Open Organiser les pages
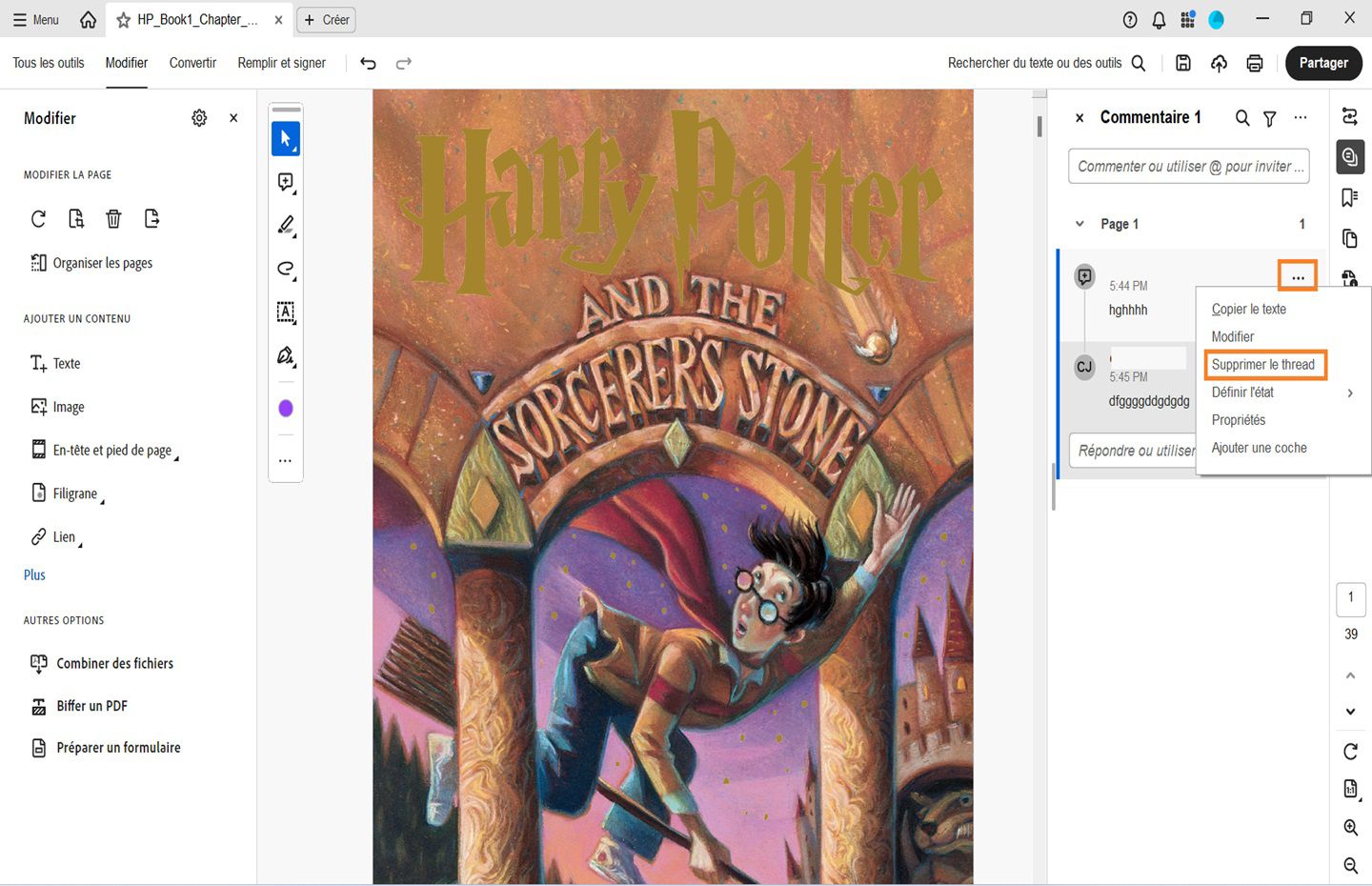 [91, 263]
